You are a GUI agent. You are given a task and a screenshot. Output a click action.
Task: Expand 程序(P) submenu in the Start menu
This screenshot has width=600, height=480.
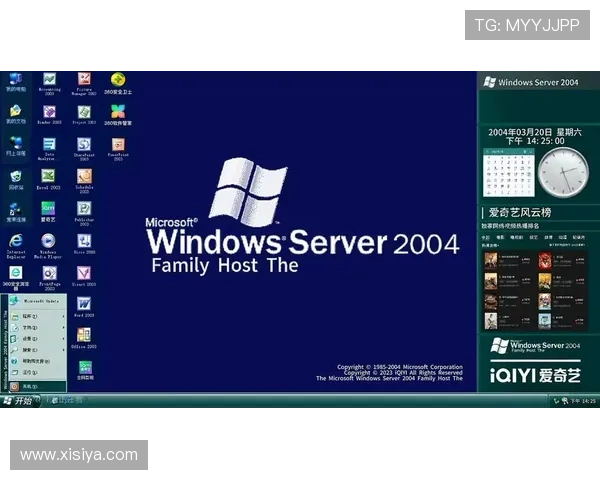click(x=38, y=316)
